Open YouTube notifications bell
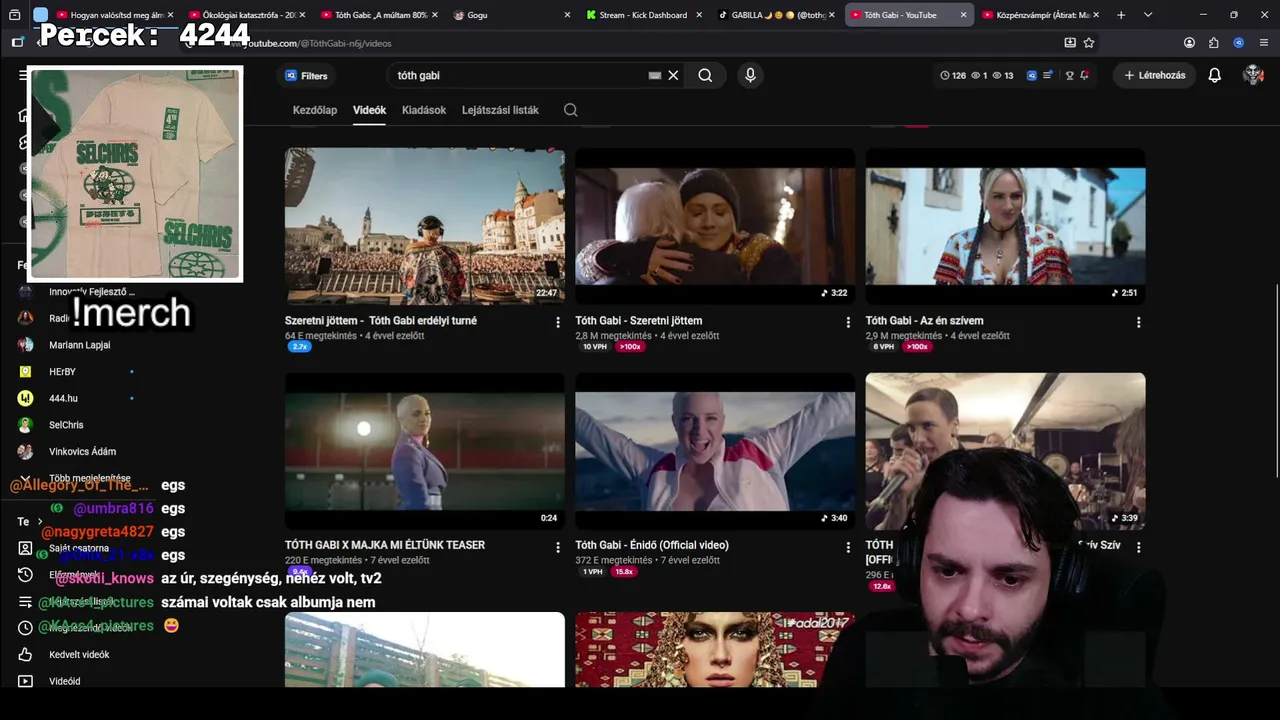 [1215, 75]
